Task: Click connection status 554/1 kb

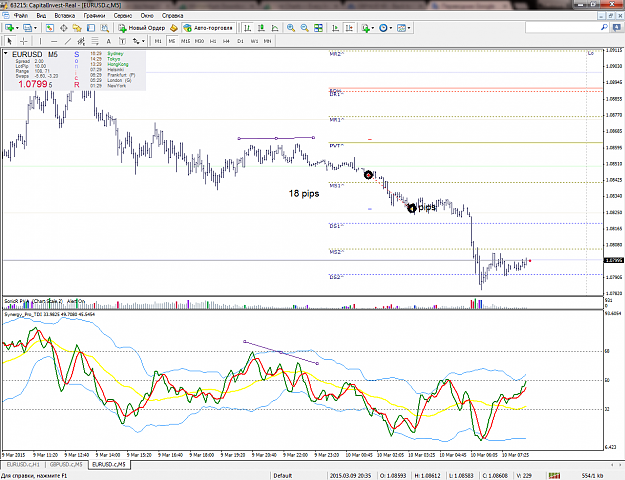Action: [593, 476]
